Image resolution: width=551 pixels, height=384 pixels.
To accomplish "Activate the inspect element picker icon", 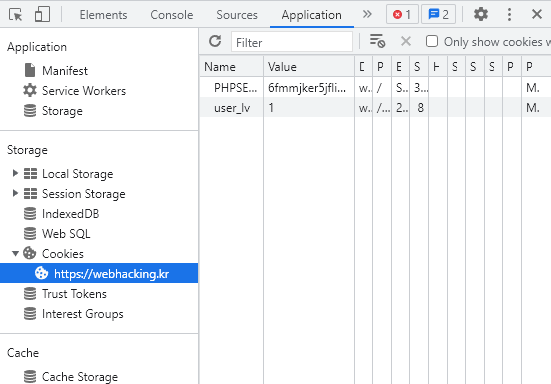I will pos(15,15).
